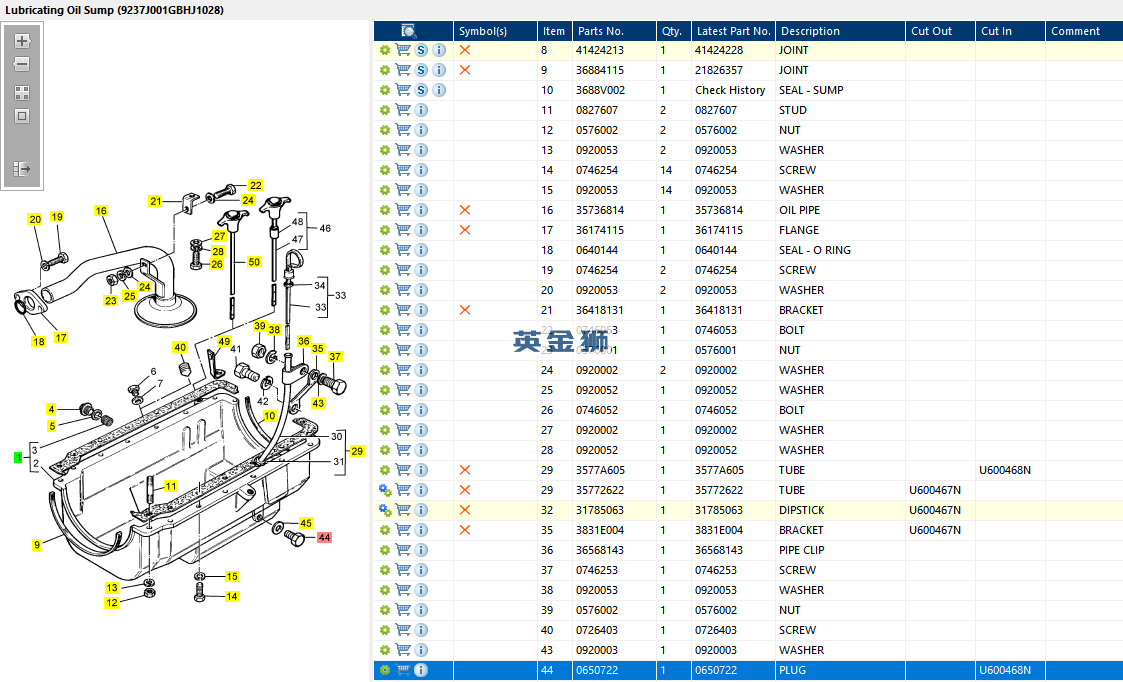Viewport: 1123px width, 682px height.
Task: Click the Latest Part No. column header
Action: pos(733,31)
